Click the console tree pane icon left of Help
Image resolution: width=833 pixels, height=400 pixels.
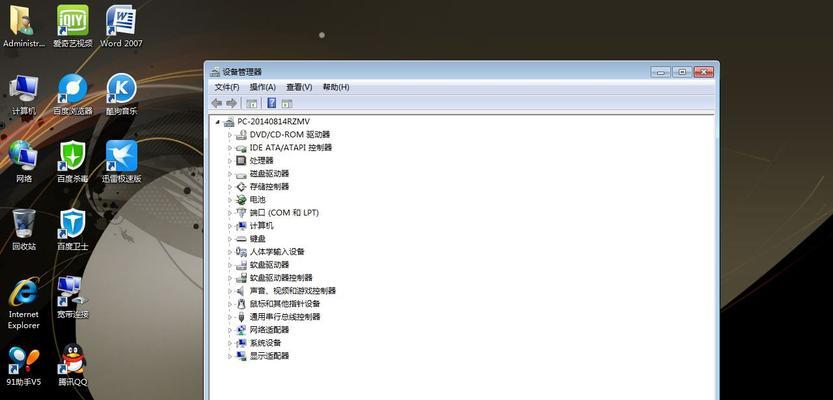pos(252,103)
